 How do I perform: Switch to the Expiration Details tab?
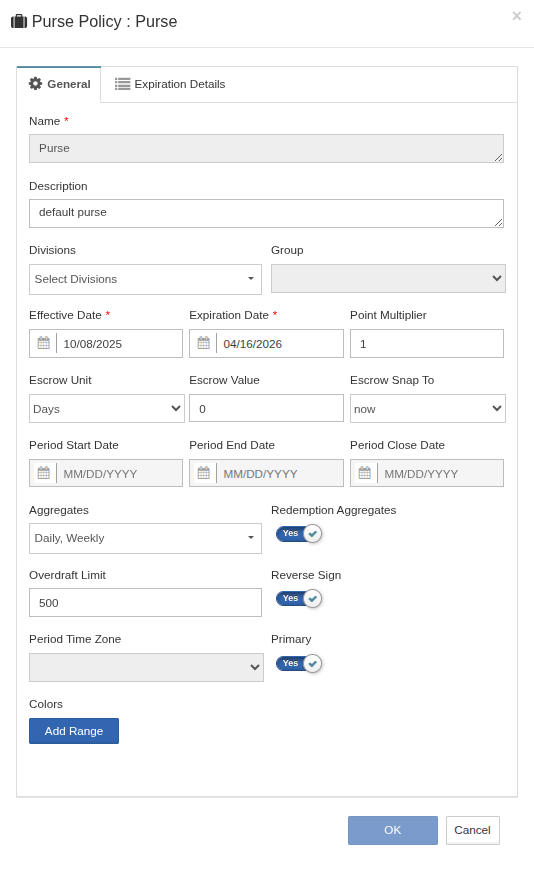coord(170,84)
